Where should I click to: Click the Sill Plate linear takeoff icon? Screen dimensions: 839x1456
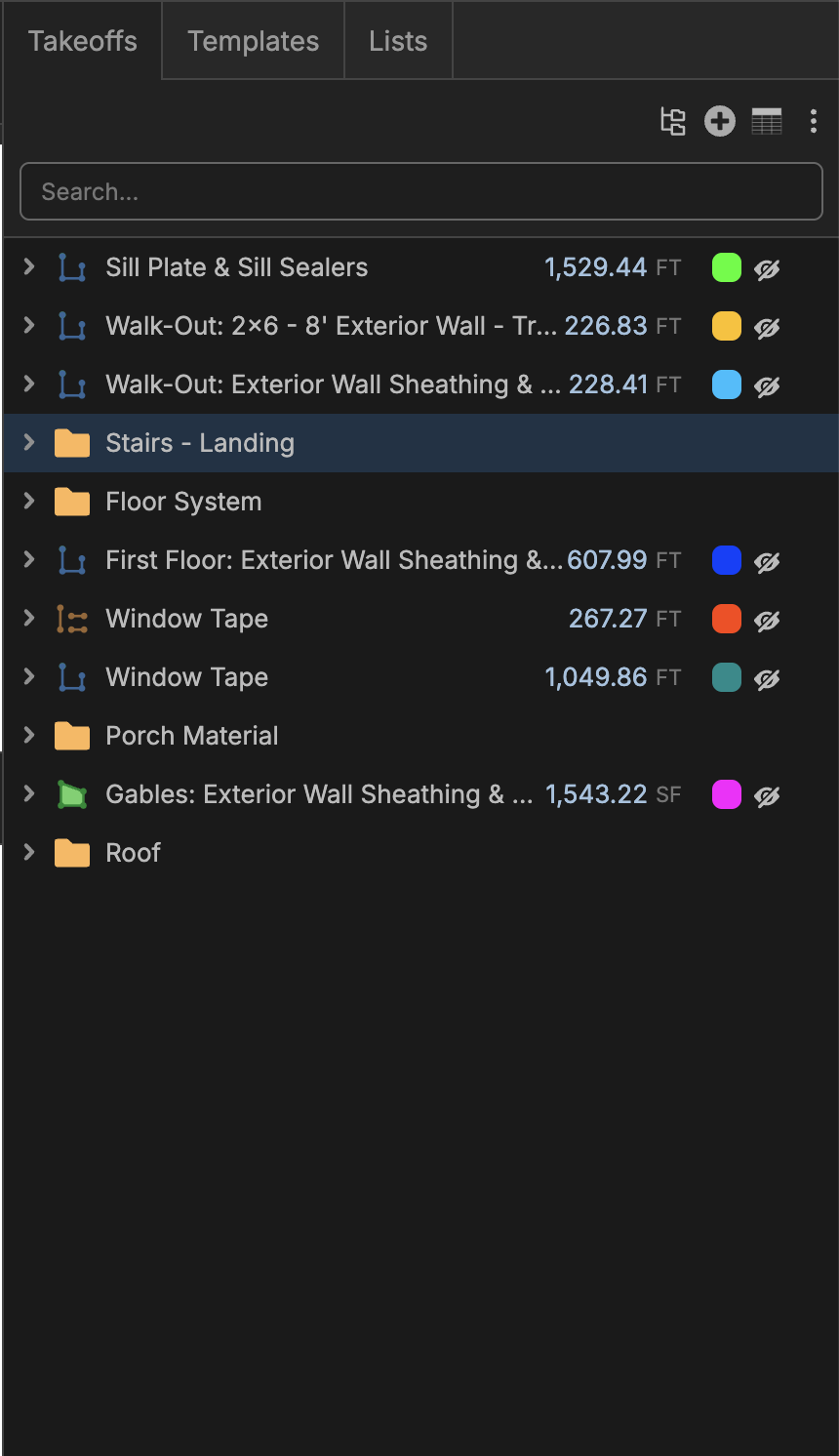pos(72,267)
